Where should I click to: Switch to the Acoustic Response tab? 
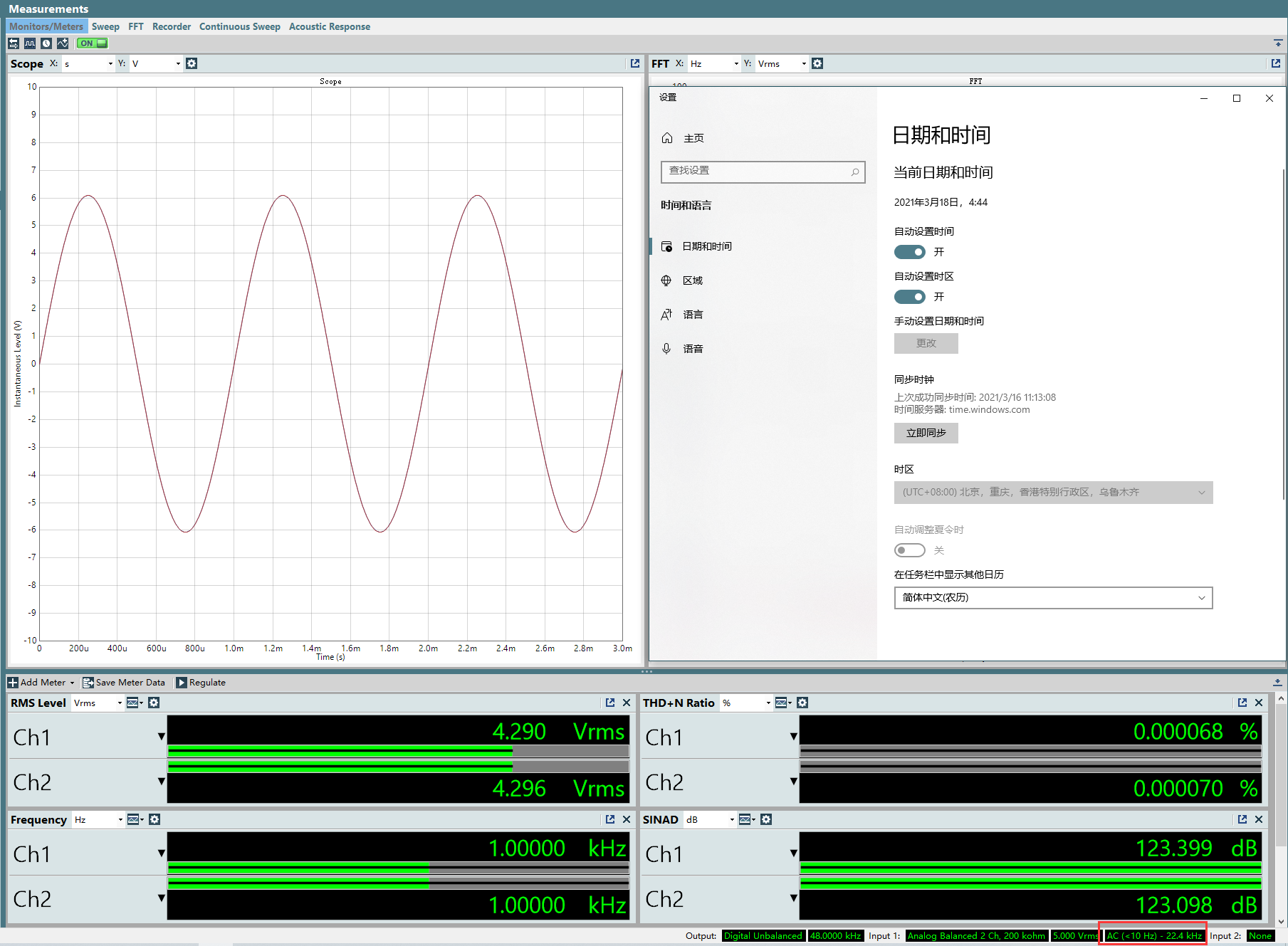point(330,26)
